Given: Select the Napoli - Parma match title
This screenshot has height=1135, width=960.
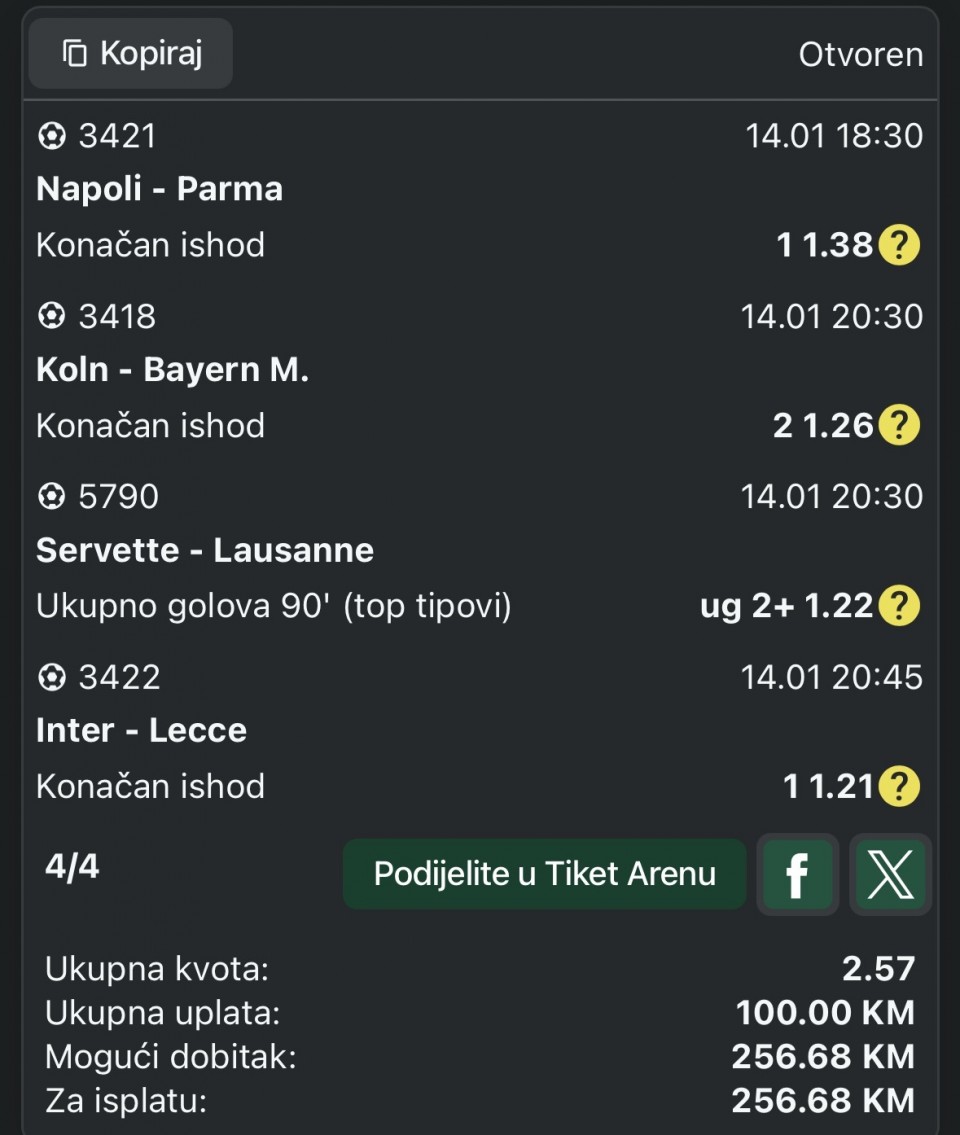Looking at the screenshot, I should (159, 189).
